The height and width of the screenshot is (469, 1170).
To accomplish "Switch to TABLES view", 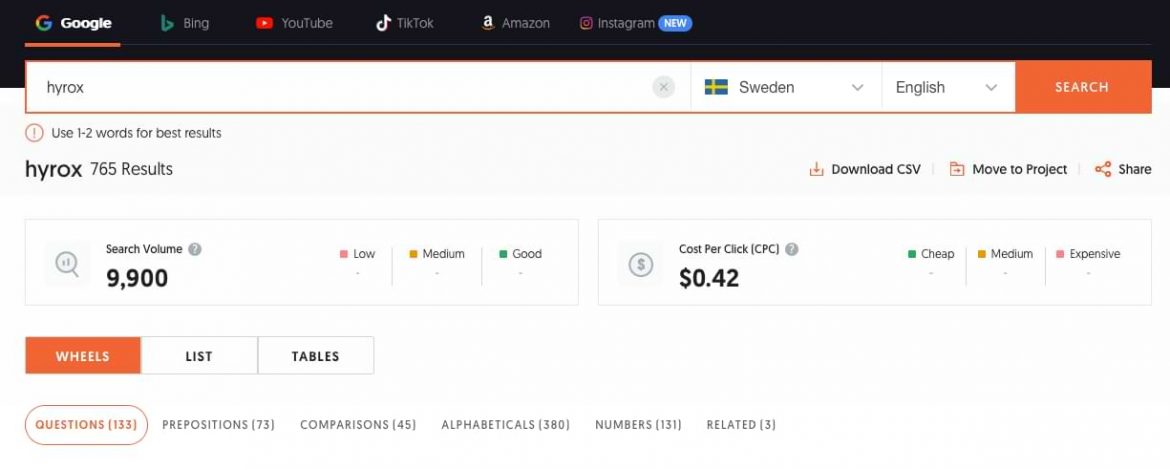I will tap(316, 356).
